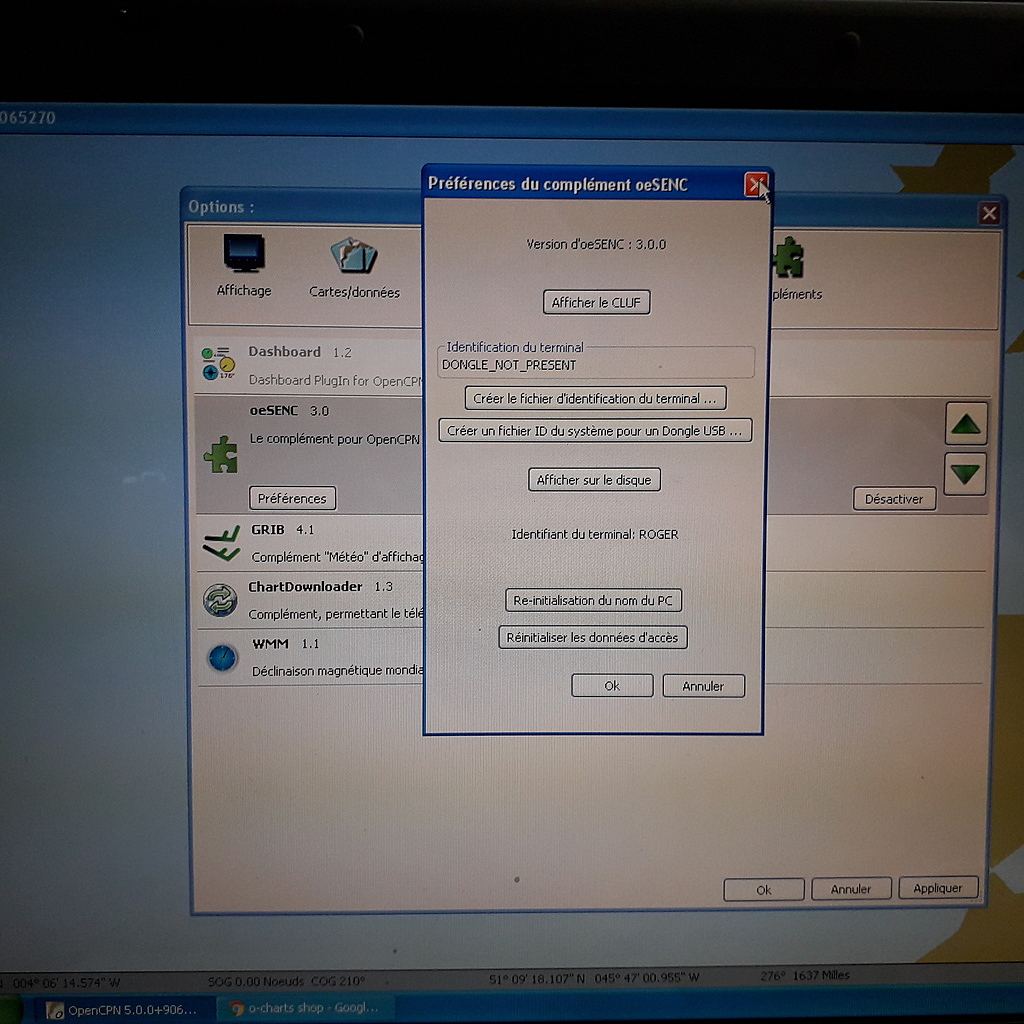
Task: Click the GRIB plugin icon
Action: click(x=221, y=545)
